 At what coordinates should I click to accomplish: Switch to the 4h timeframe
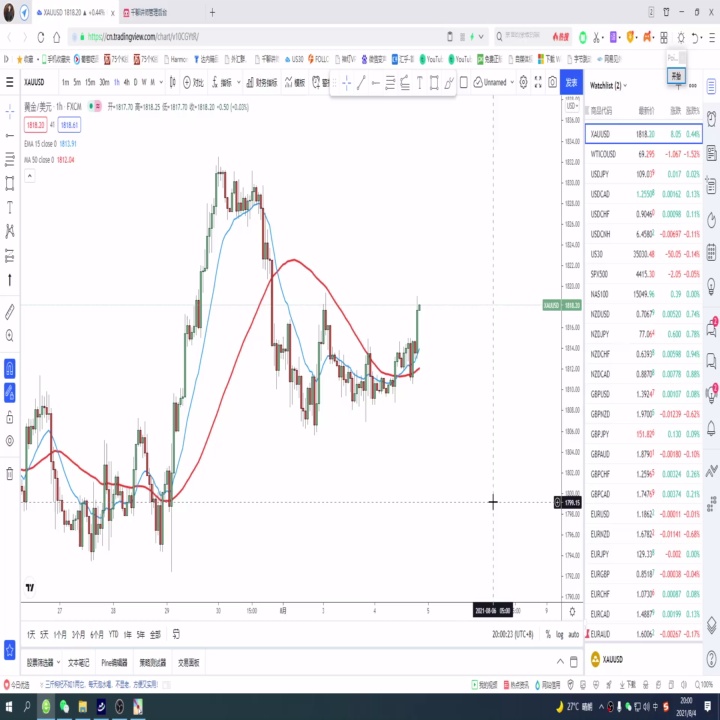126,82
